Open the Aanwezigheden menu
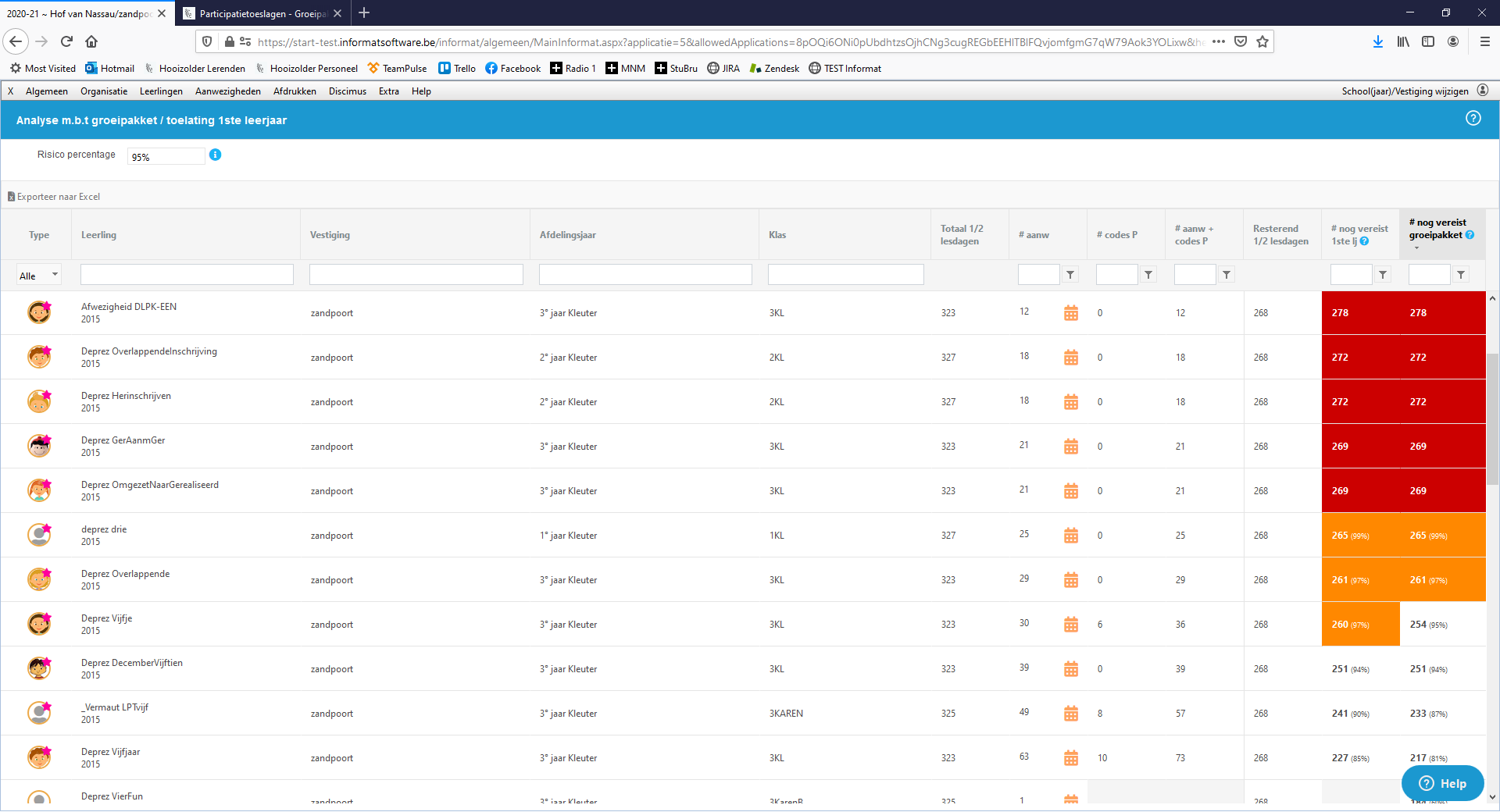This screenshot has width=1500, height=812. tap(227, 91)
